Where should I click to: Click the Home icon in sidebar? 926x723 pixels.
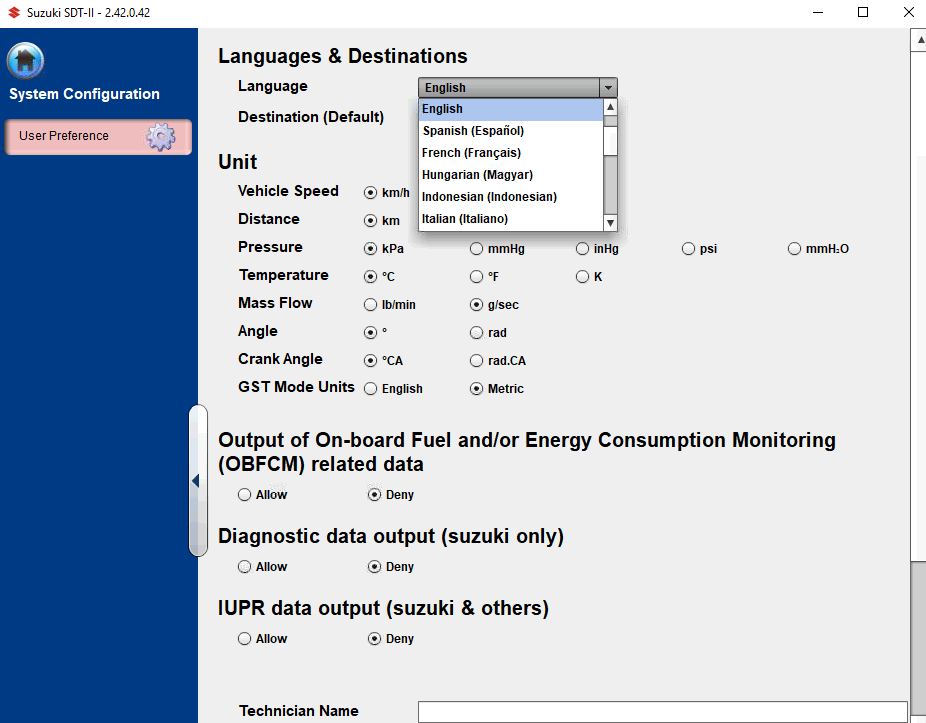(x=25, y=61)
